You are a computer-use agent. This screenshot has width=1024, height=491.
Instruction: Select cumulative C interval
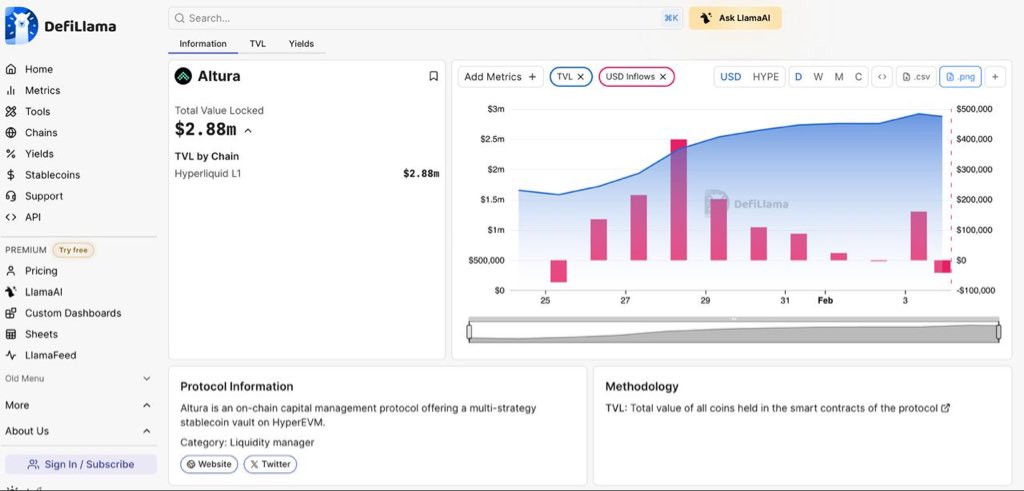pyautogui.click(x=858, y=76)
